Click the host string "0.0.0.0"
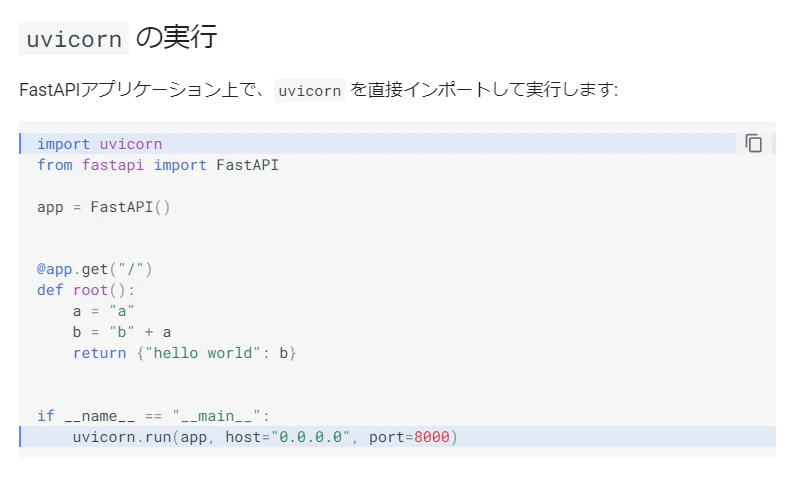Image resolution: width=808 pixels, height=483 pixels. 311,437
